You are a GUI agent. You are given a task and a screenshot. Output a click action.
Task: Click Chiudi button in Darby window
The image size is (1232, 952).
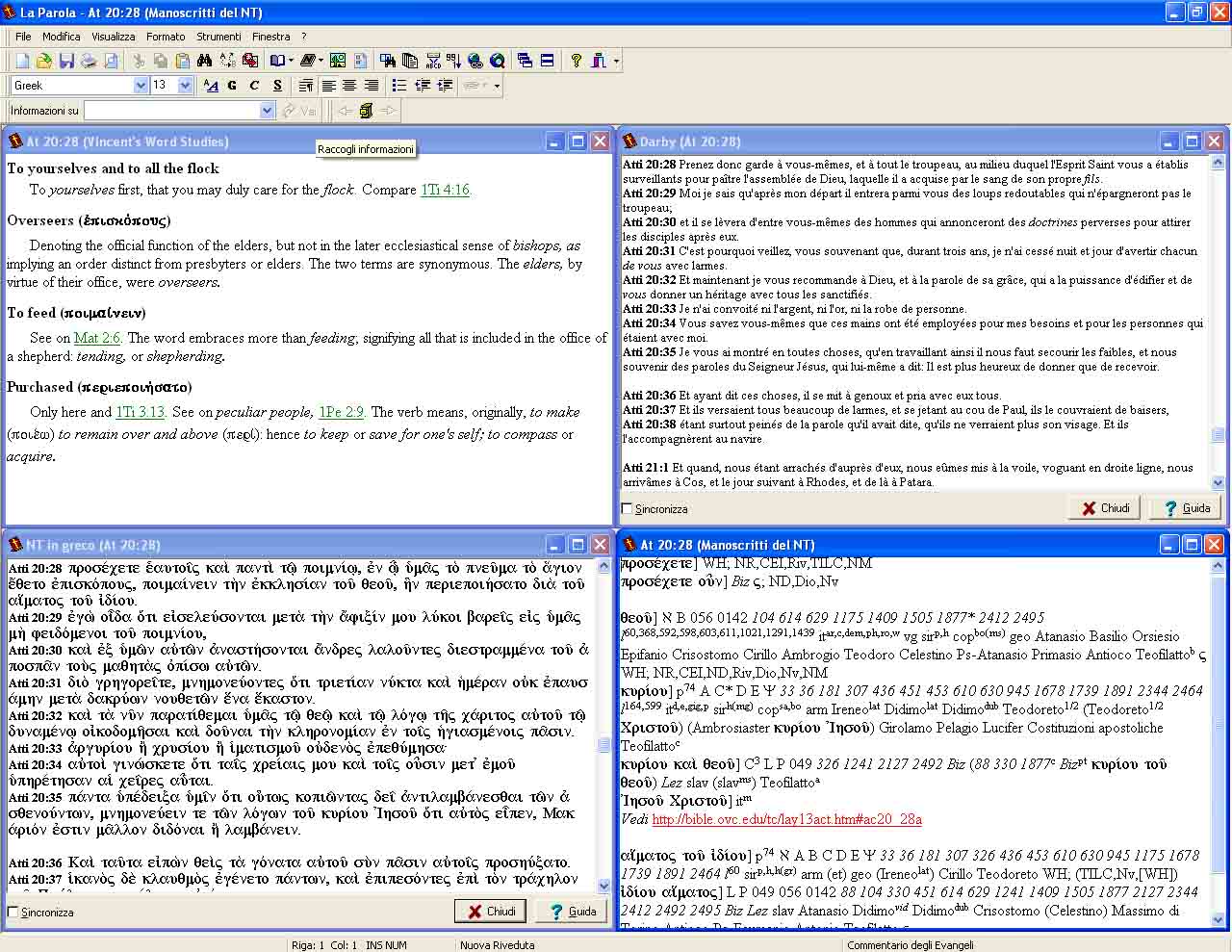pyautogui.click(x=1104, y=507)
